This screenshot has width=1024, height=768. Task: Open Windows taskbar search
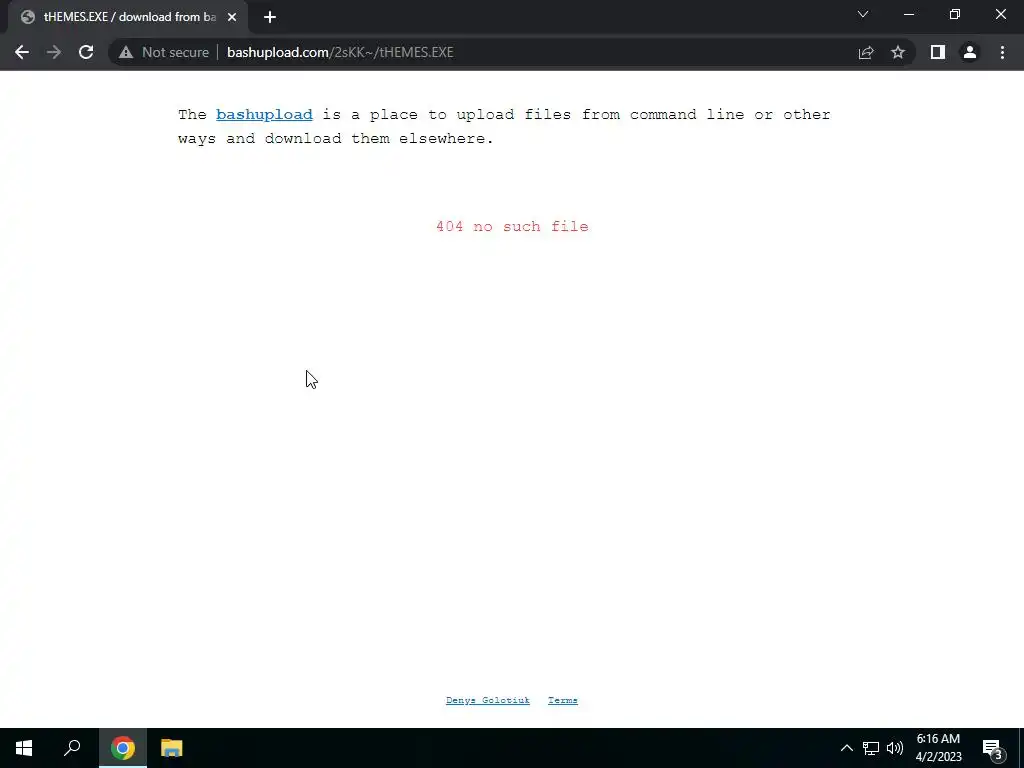coord(72,748)
